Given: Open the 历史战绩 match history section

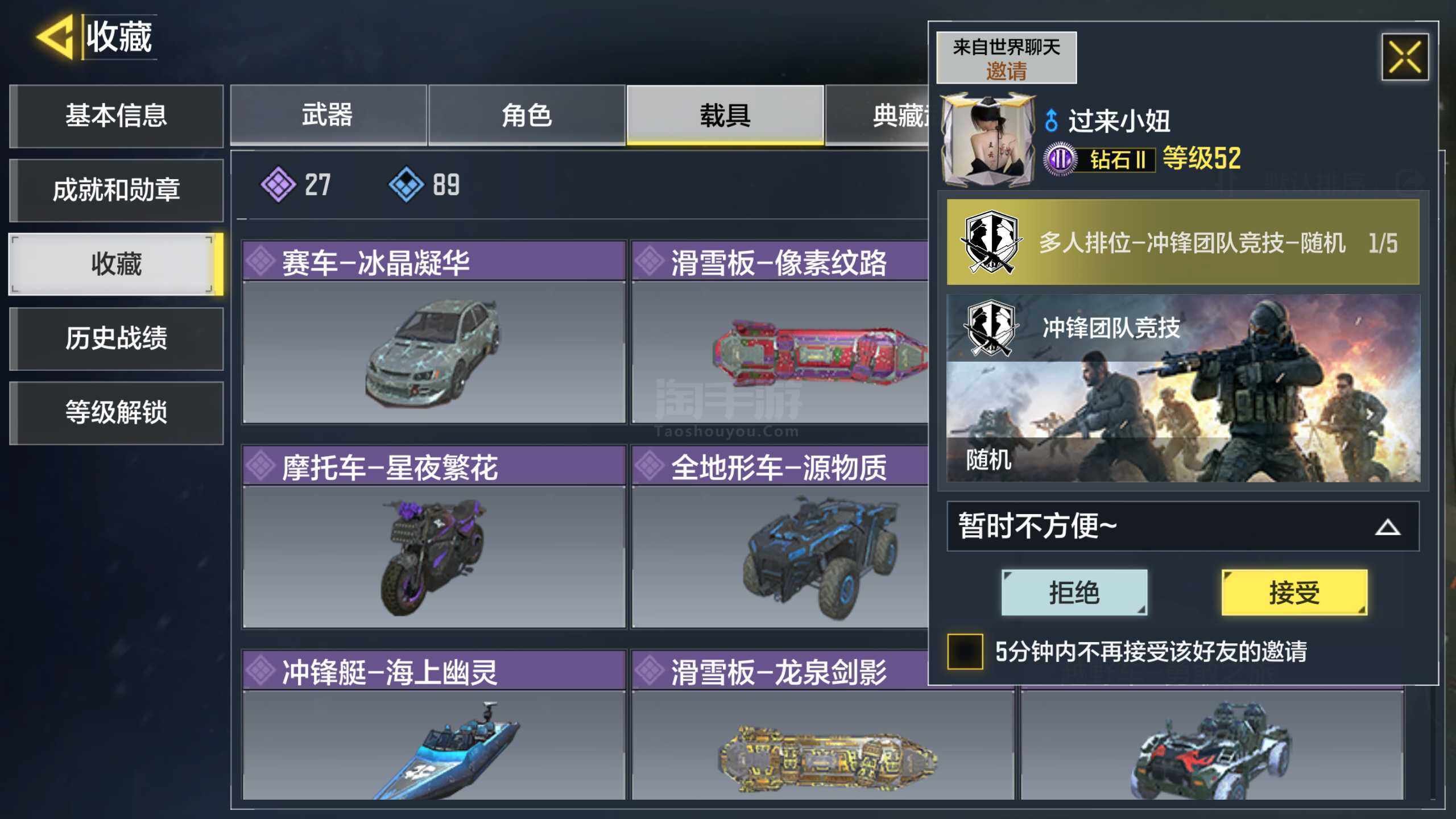Looking at the screenshot, I should pyautogui.click(x=117, y=338).
